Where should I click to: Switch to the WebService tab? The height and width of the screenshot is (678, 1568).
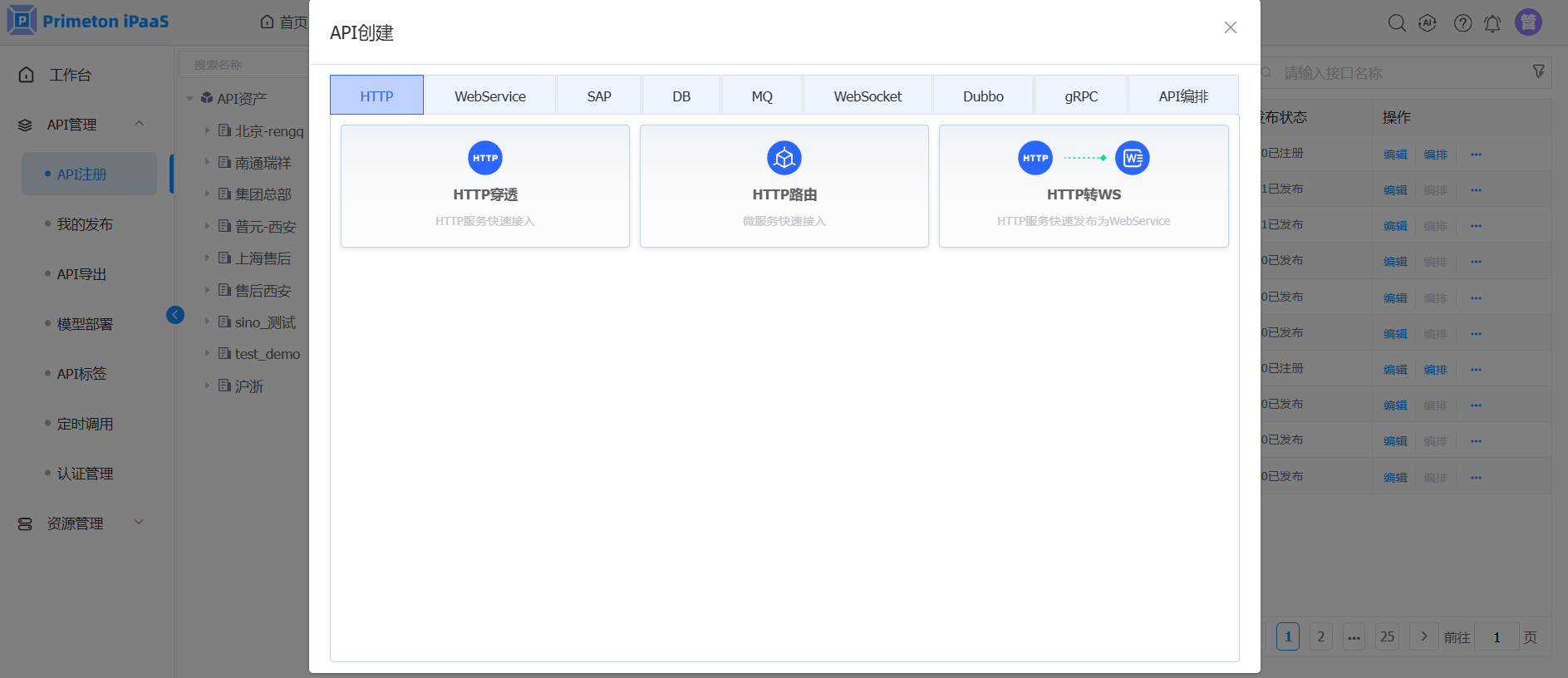[489, 96]
